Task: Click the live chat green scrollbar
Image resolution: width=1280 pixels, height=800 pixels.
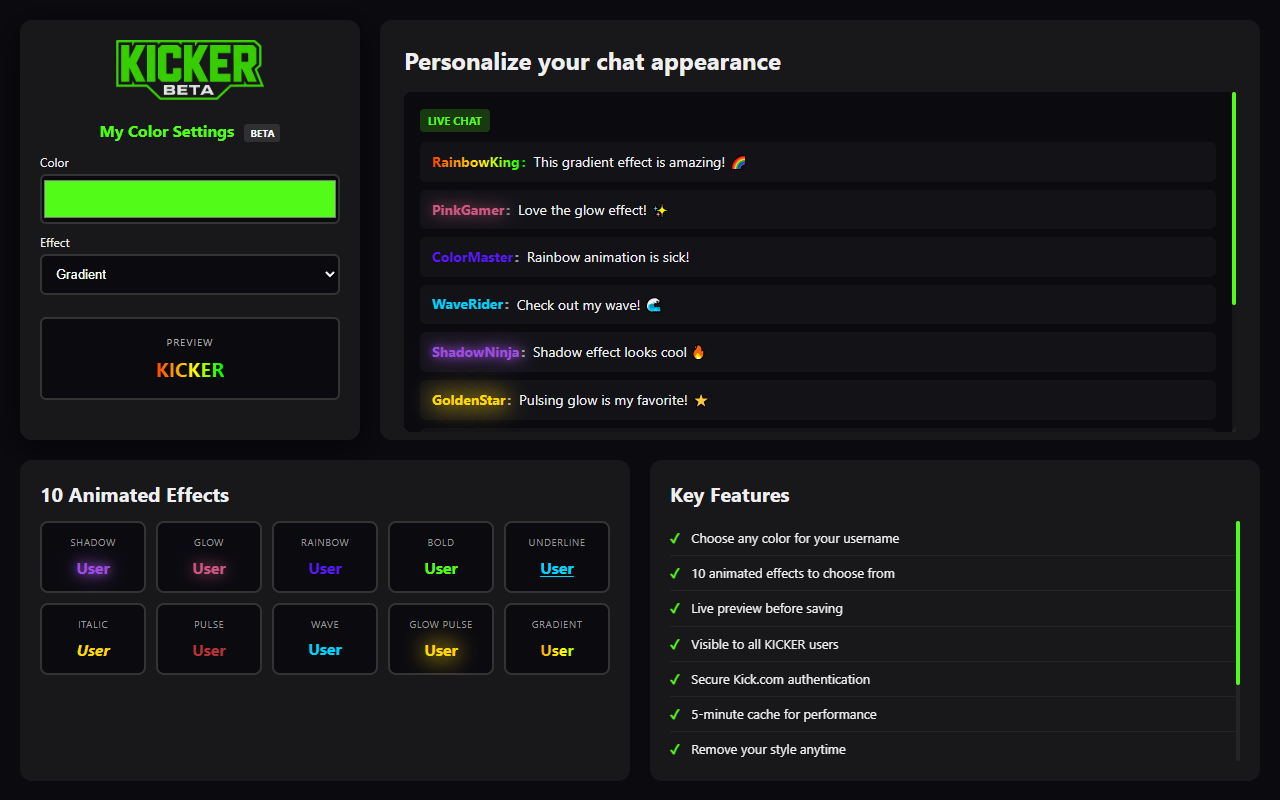Action: point(1234,198)
